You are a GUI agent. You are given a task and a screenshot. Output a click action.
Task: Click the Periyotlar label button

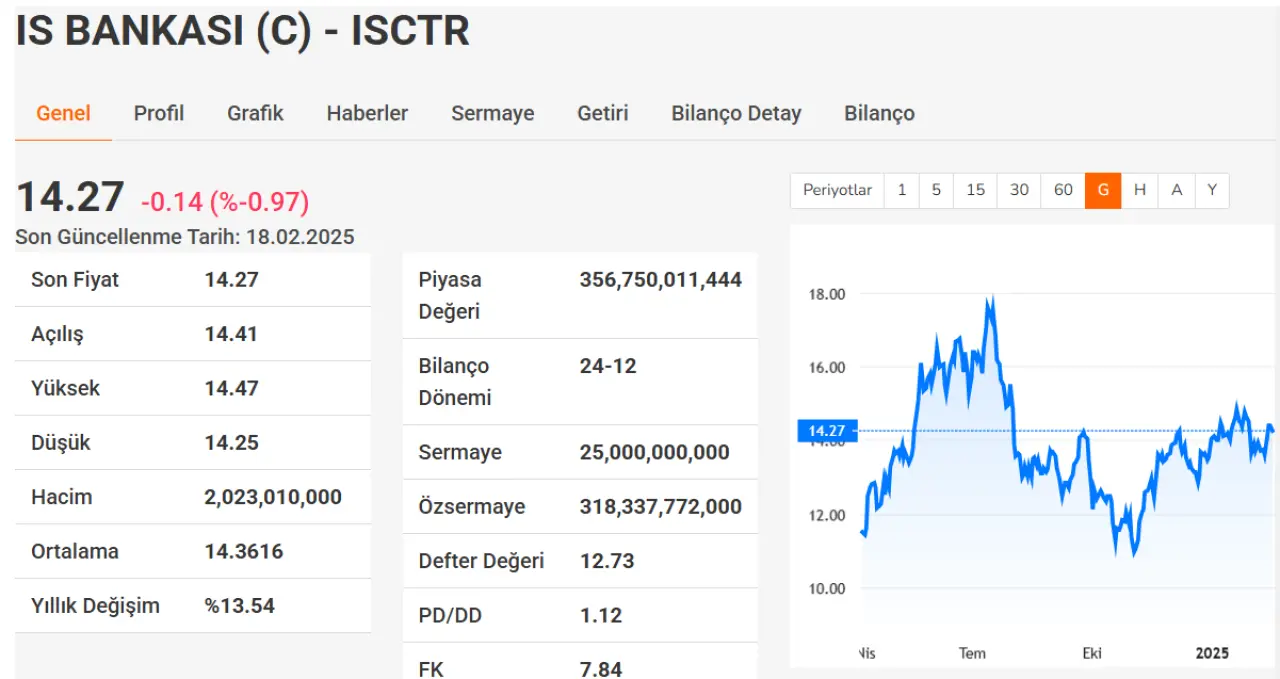pyautogui.click(x=837, y=190)
